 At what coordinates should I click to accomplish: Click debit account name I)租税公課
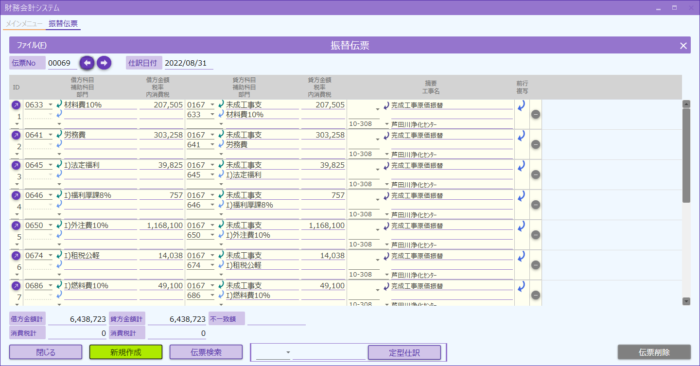pos(82,255)
